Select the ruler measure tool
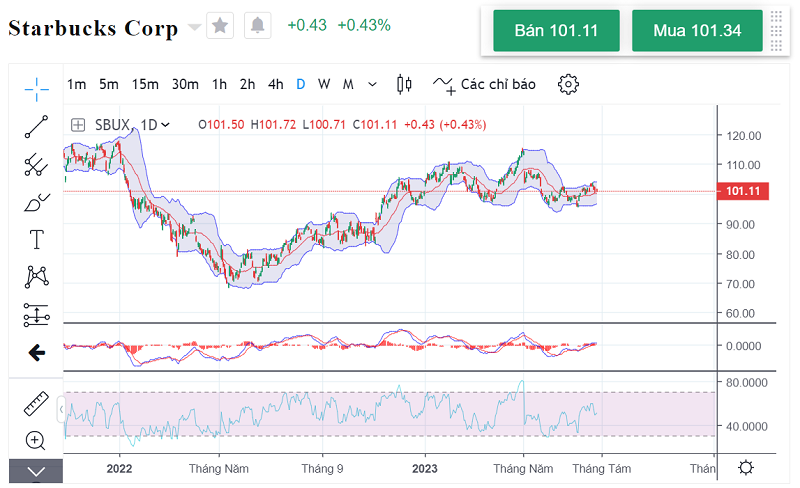This screenshot has height=488, width=800. tap(37, 403)
